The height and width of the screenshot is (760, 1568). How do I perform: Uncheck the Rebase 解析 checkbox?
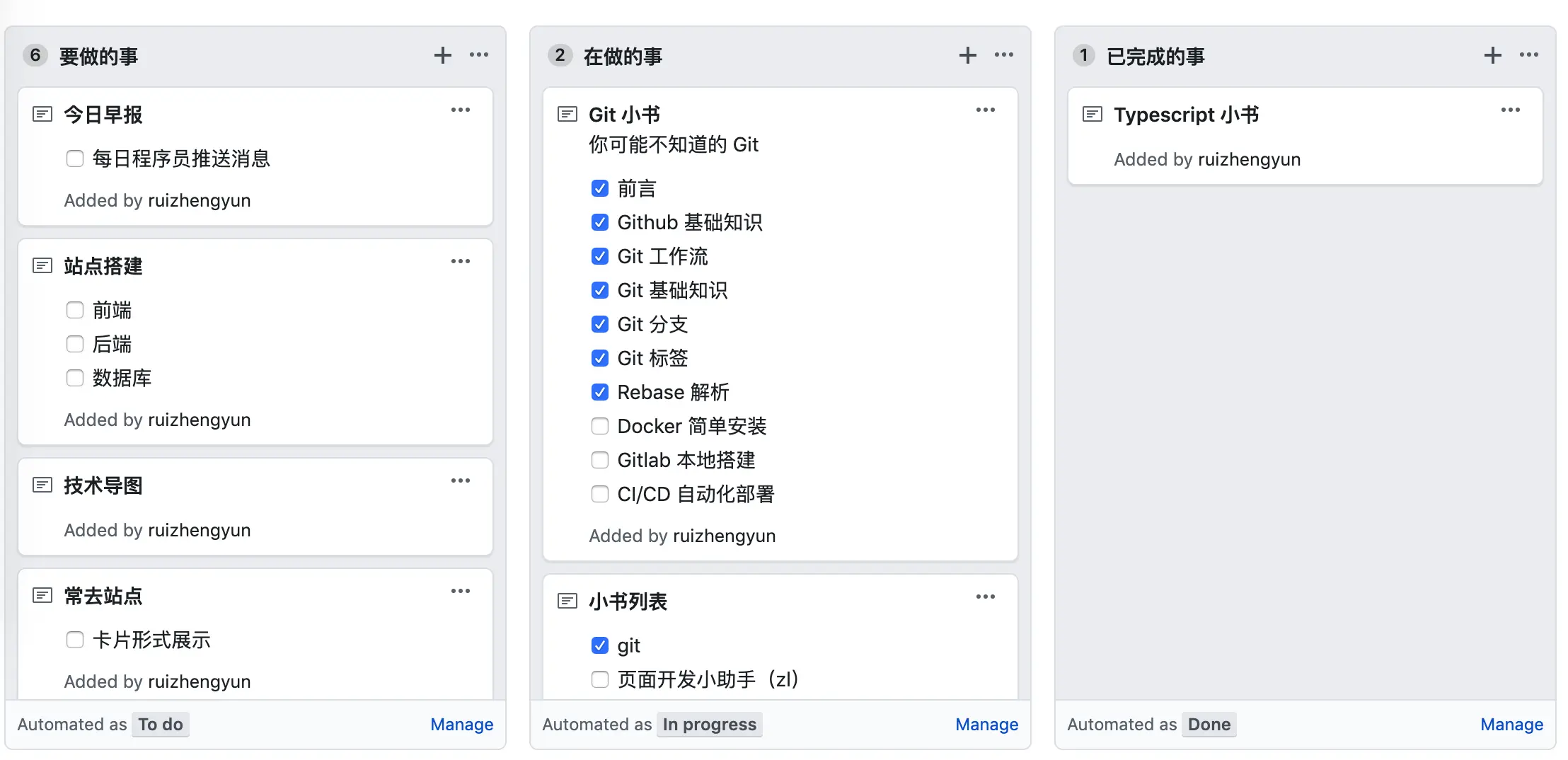[600, 392]
